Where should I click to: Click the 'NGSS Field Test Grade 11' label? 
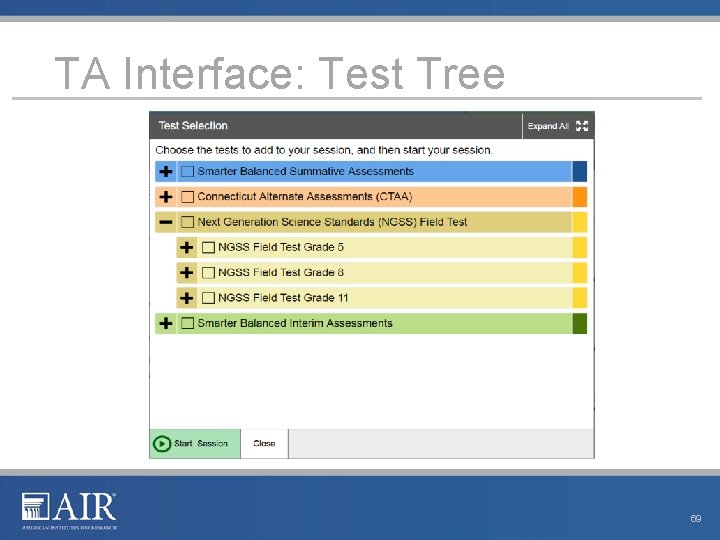(x=283, y=298)
